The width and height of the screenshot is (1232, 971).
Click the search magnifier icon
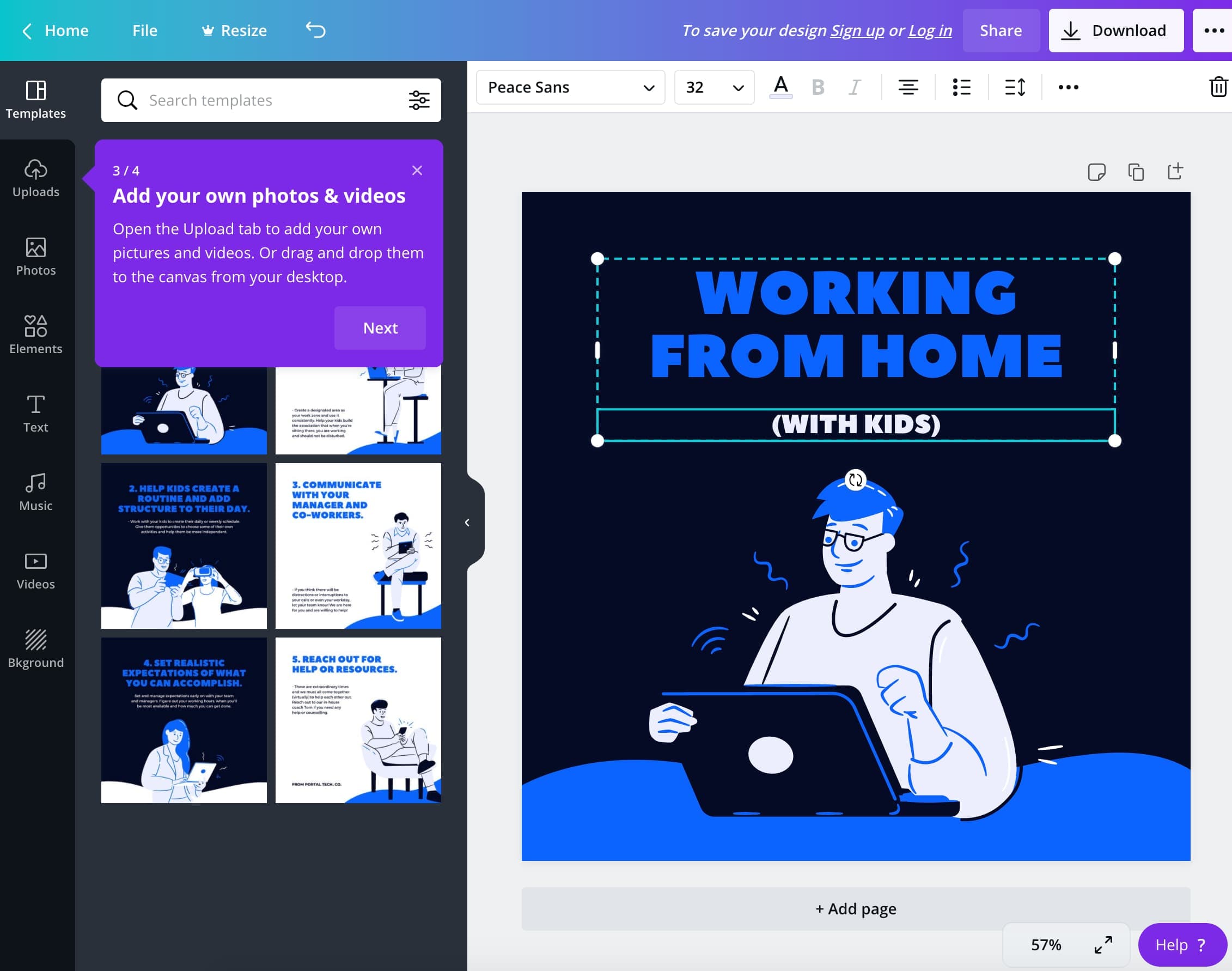127,100
